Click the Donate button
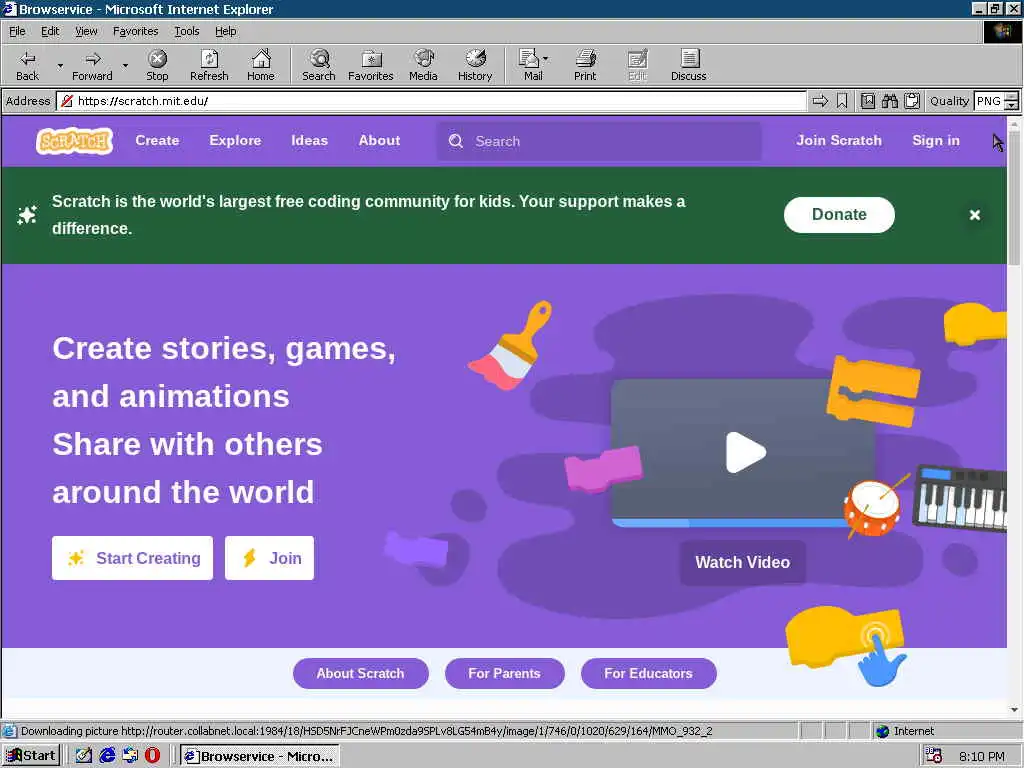Image resolution: width=1024 pixels, height=768 pixels. 839,215
